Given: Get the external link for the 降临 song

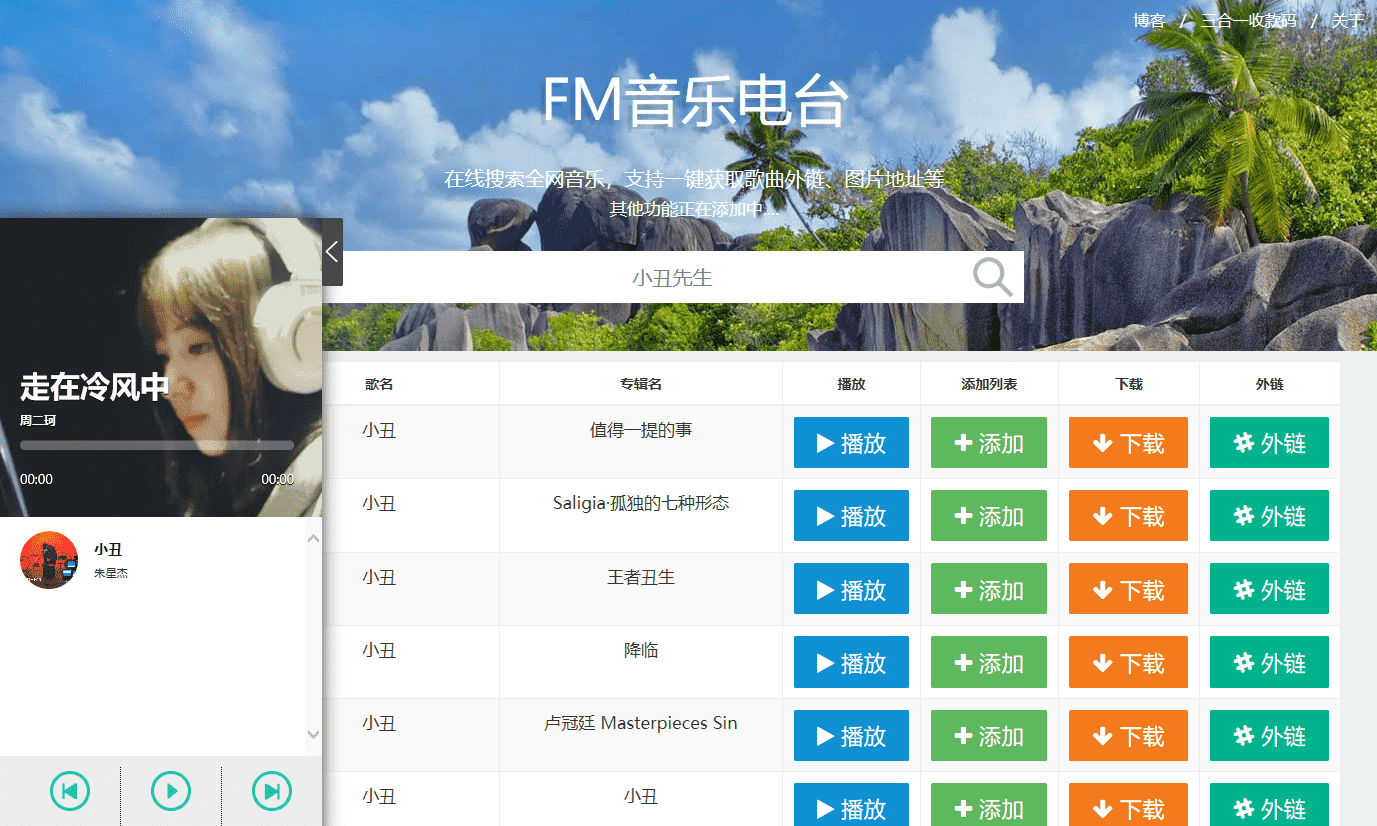Looking at the screenshot, I should click(1269, 662).
